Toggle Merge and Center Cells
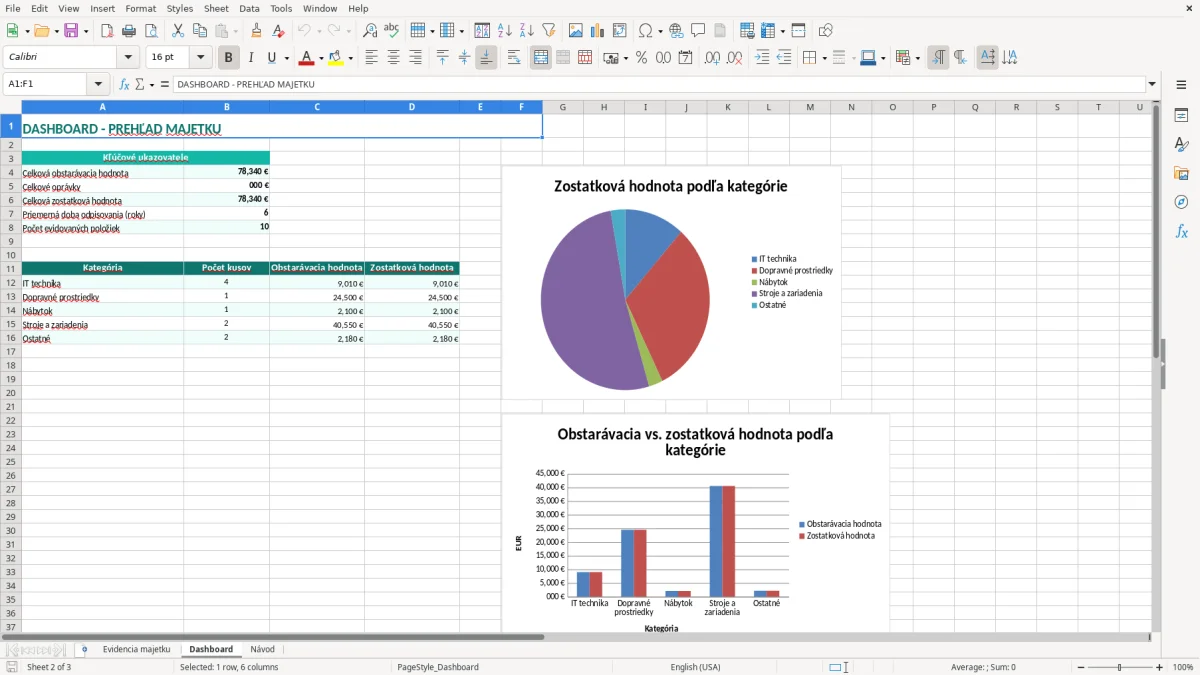This screenshot has height=675, width=1200. click(541, 58)
